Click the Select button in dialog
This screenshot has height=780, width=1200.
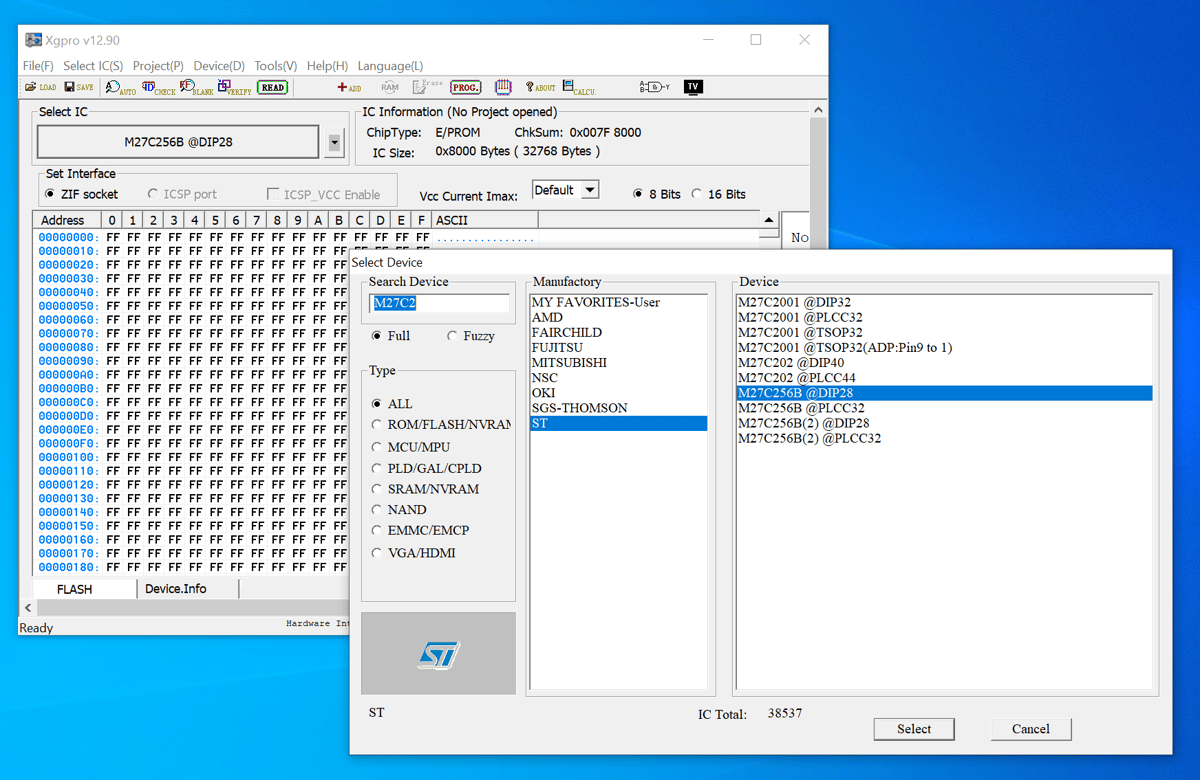[914, 729]
